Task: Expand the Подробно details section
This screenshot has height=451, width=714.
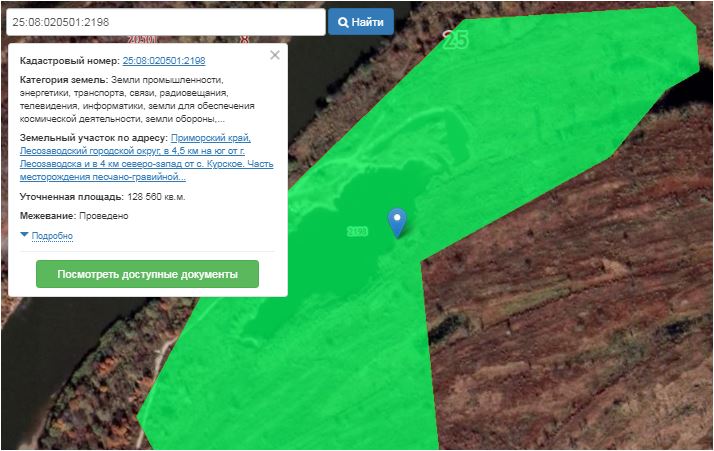Action: tap(52, 236)
